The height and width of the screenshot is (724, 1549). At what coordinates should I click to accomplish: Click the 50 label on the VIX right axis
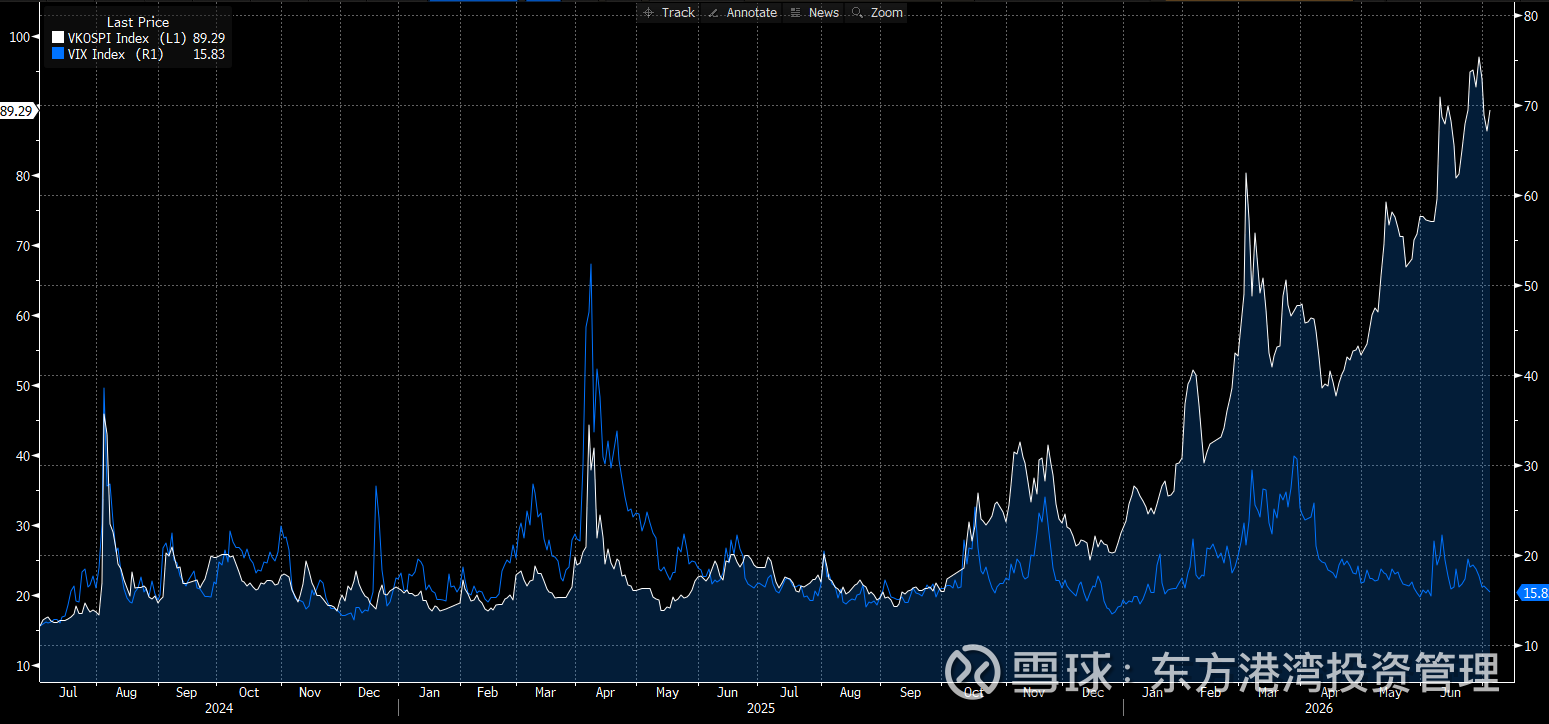click(1530, 285)
